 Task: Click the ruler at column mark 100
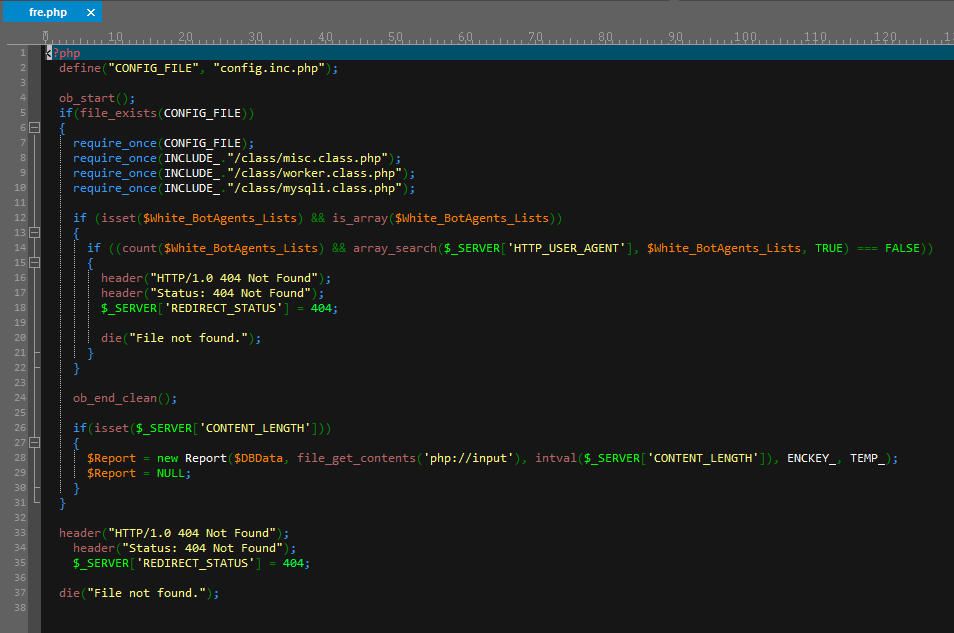click(x=745, y=37)
